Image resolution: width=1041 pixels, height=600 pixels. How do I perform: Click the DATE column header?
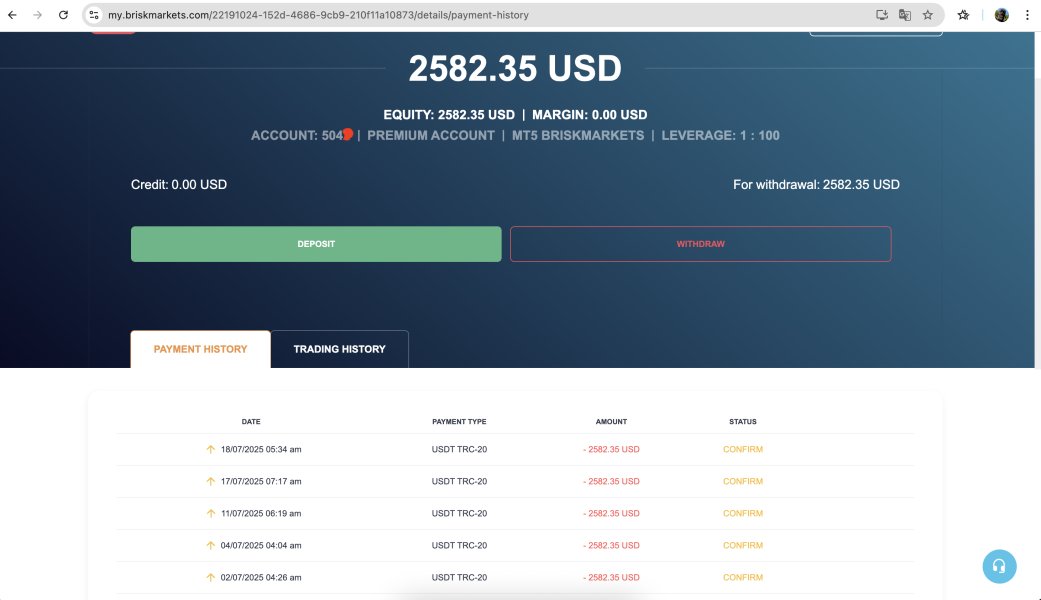point(251,421)
